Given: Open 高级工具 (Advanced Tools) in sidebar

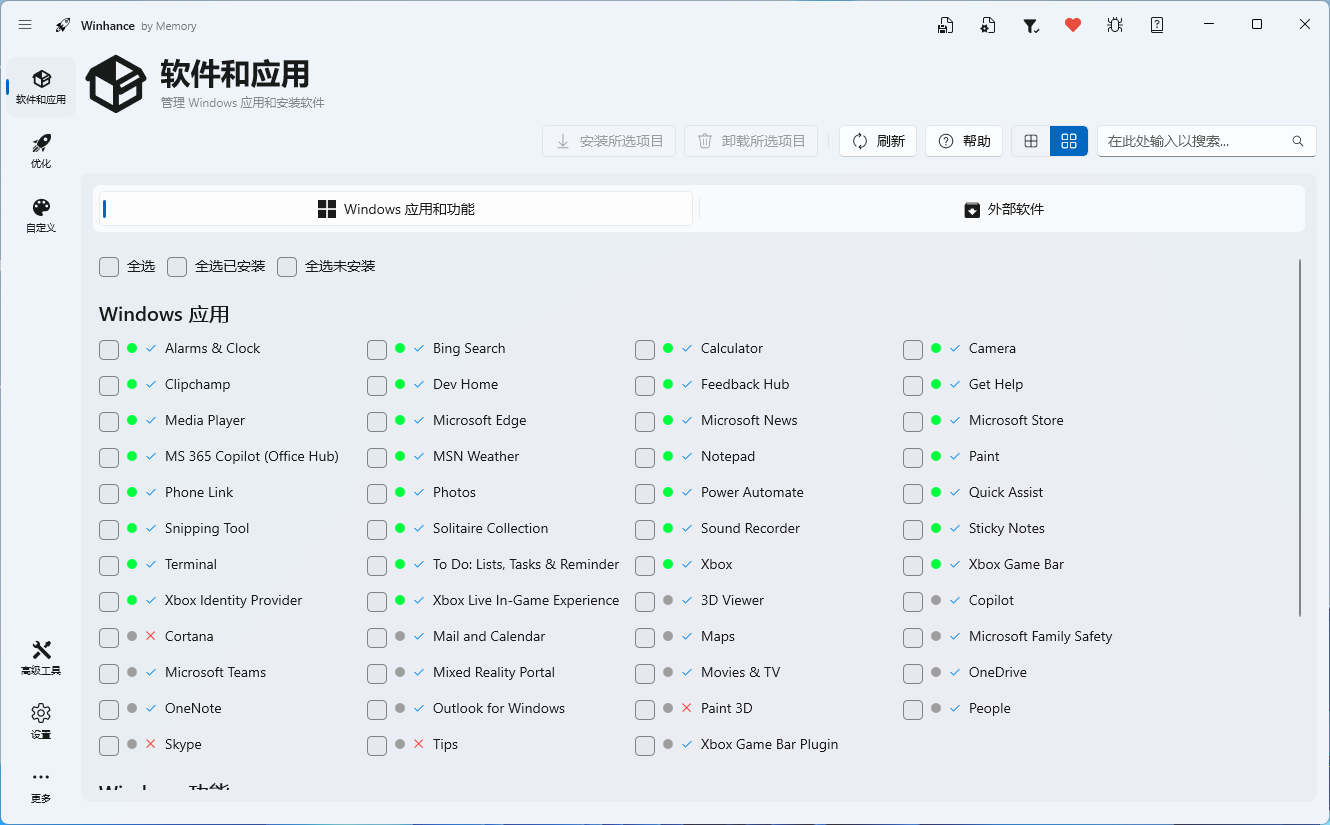Looking at the screenshot, I should click(41, 657).
